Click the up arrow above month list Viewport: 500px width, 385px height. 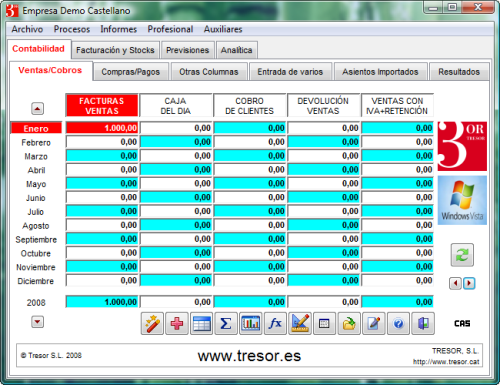[37, 108]
